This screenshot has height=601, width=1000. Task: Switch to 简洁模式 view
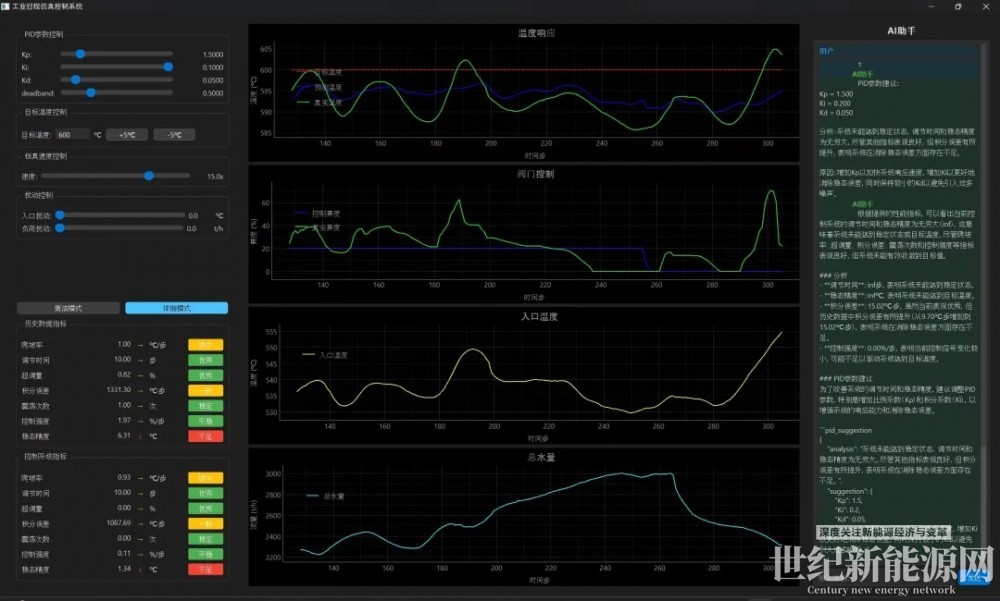coord(68,308)
